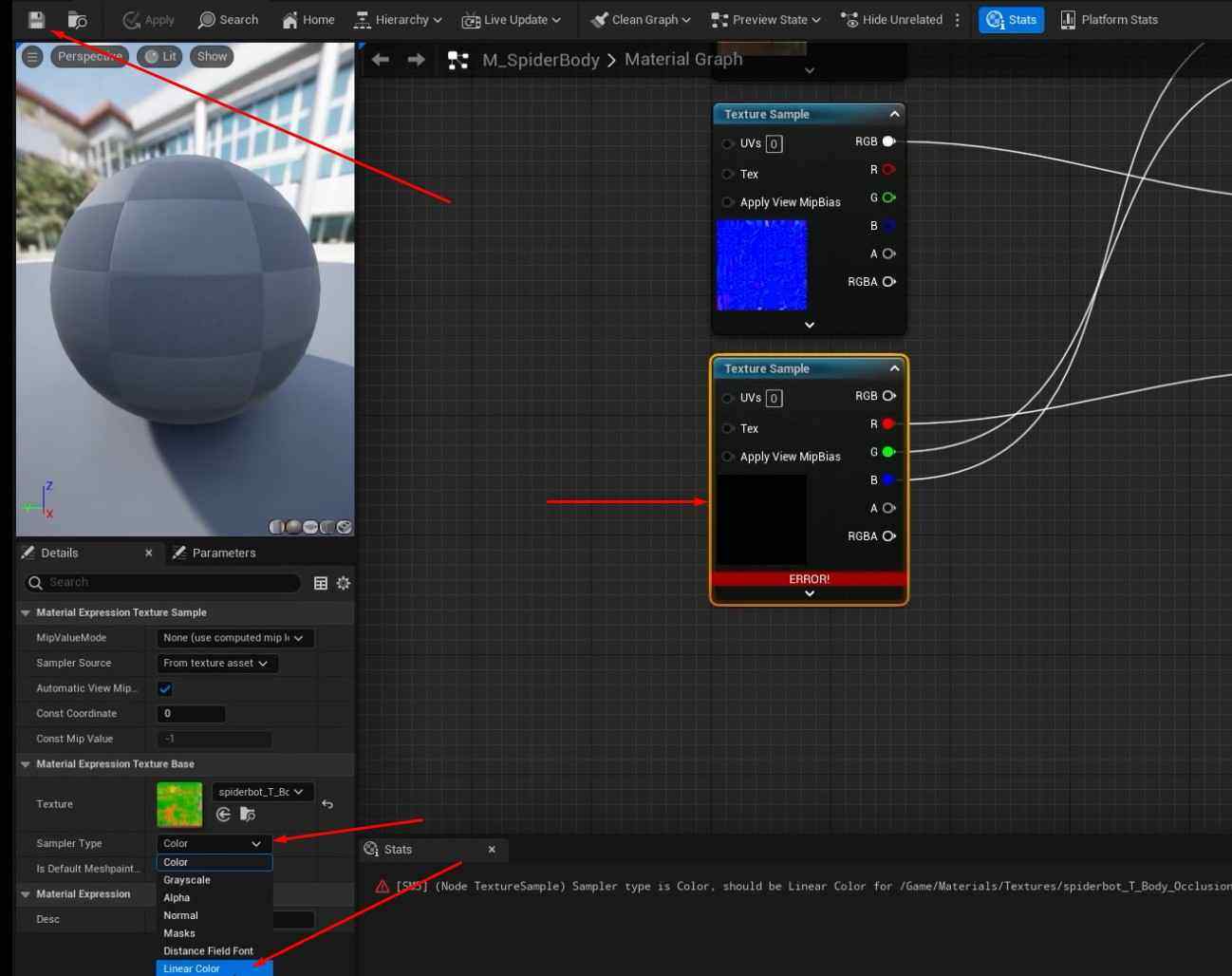Open the Preview State dropdown

click(766, 20)
